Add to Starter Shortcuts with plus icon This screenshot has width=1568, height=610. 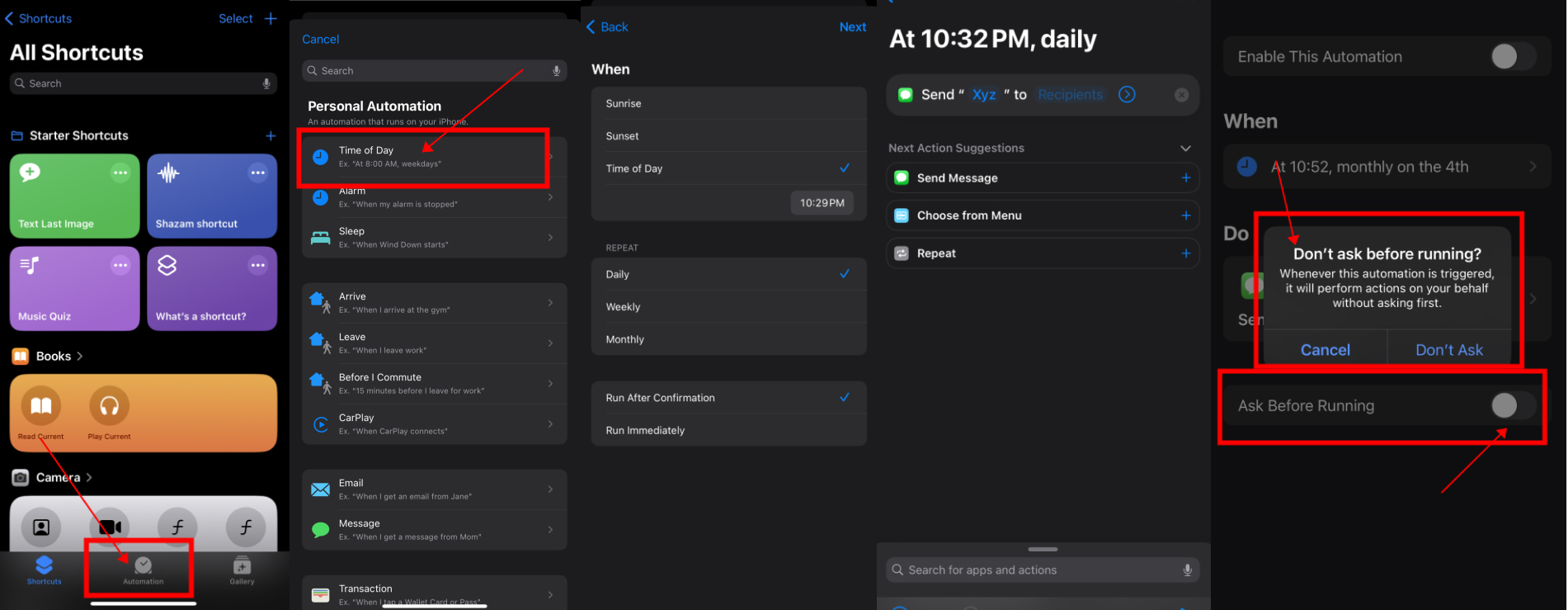(x=271, y=135)
